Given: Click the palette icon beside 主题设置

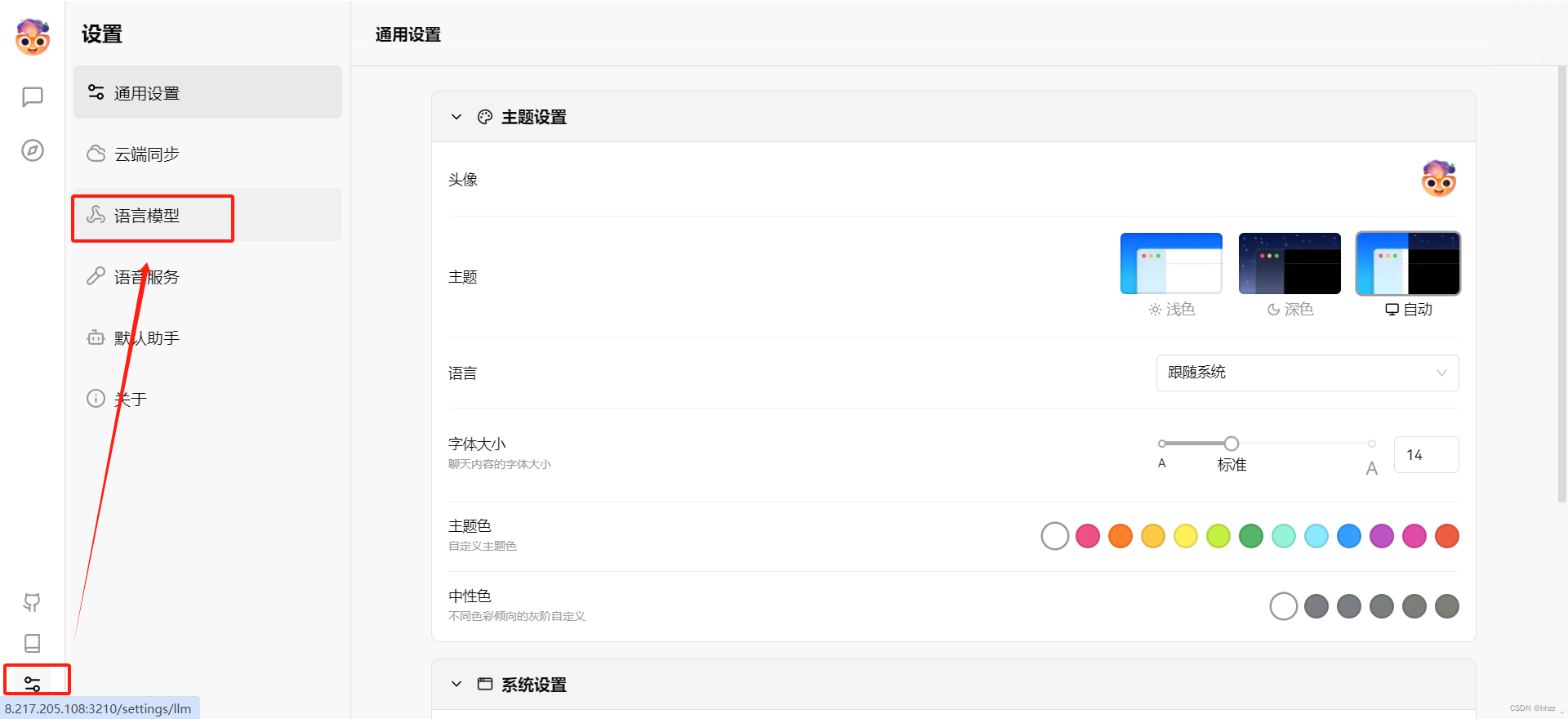Looking at the screenshot, I should click(x=485, y=117).
